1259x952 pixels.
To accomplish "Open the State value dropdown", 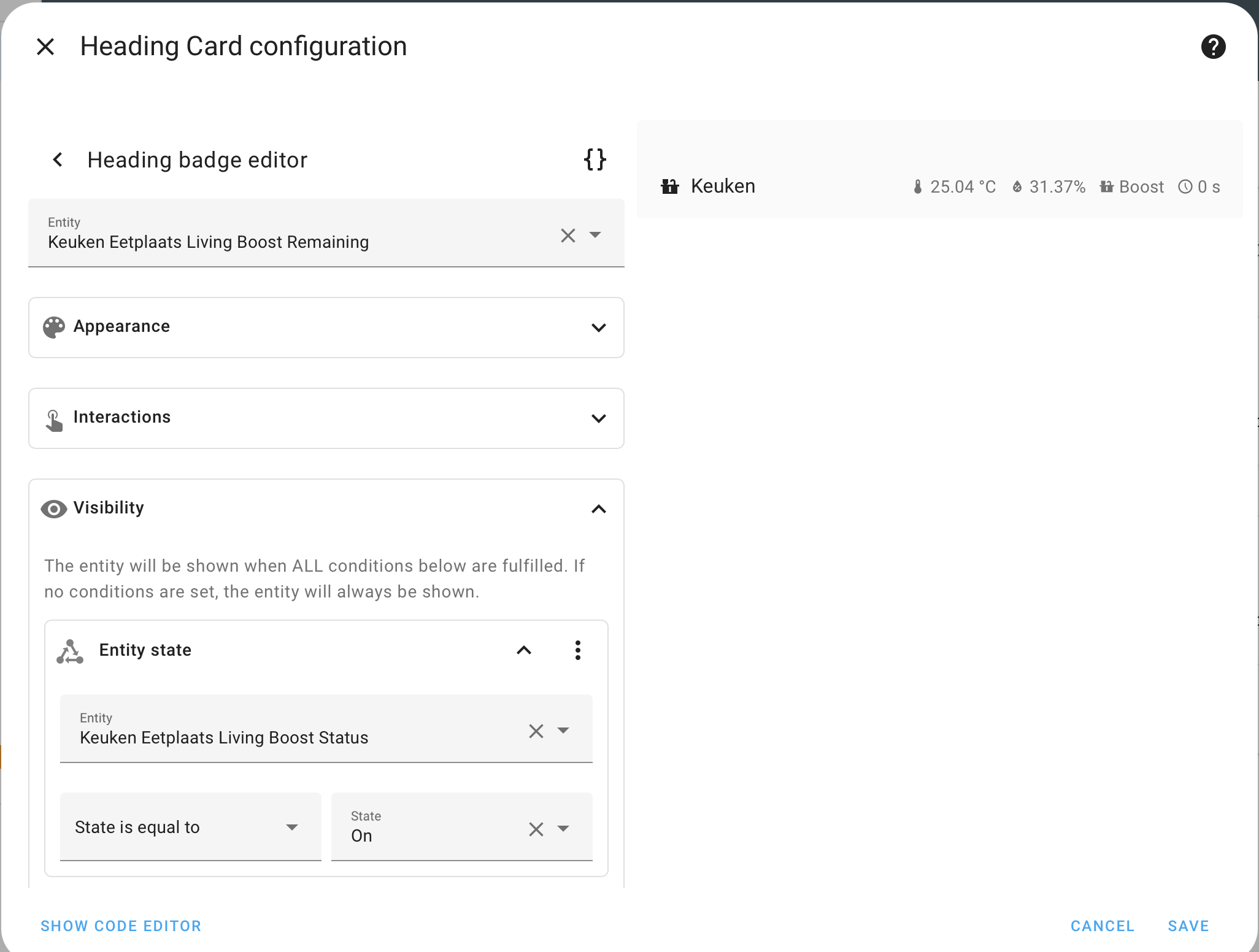I will pos(563,829).
